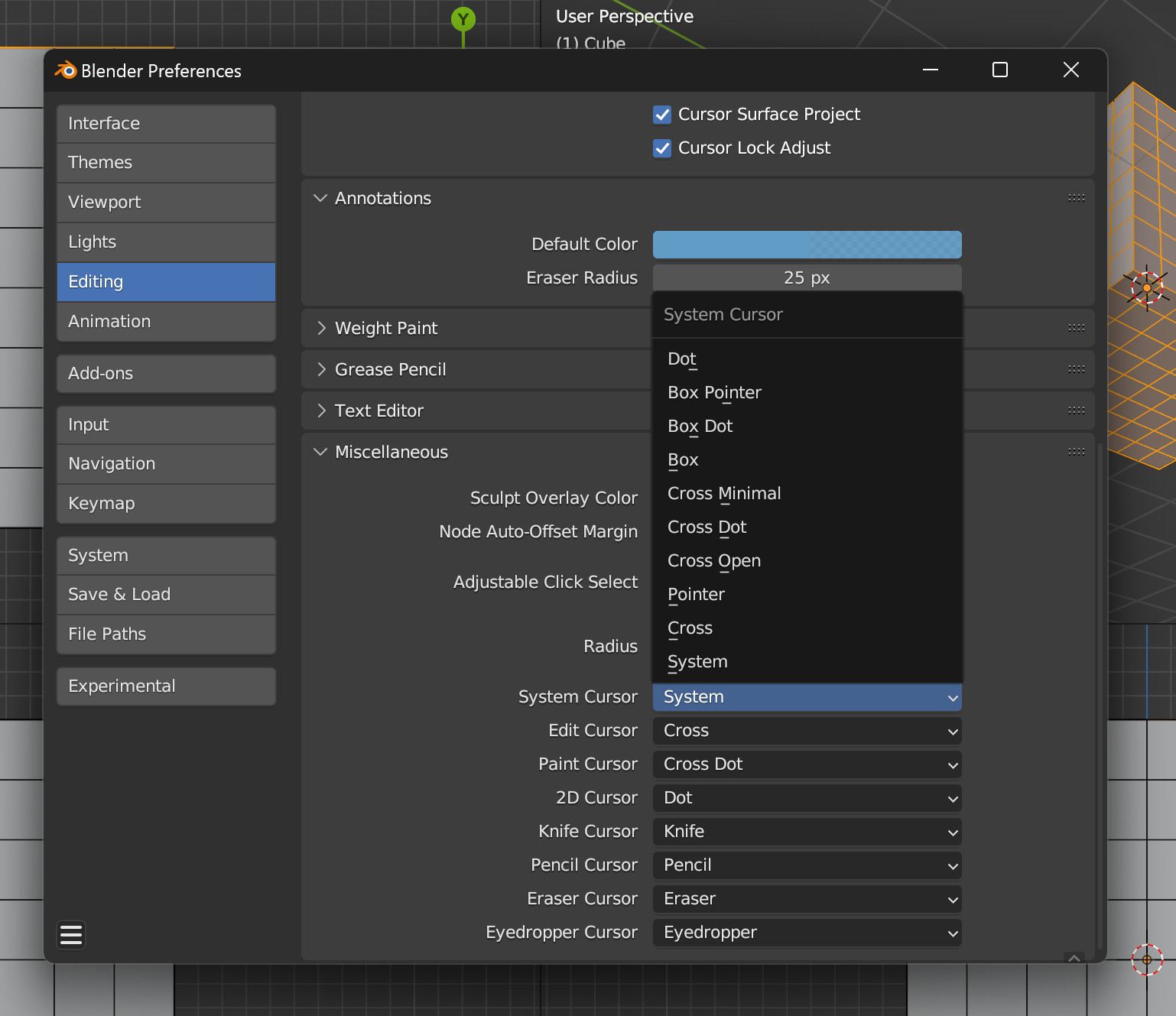Click the green Y axis gizmo
This screenshot has height=1016, width=1176.
(463, 19)
